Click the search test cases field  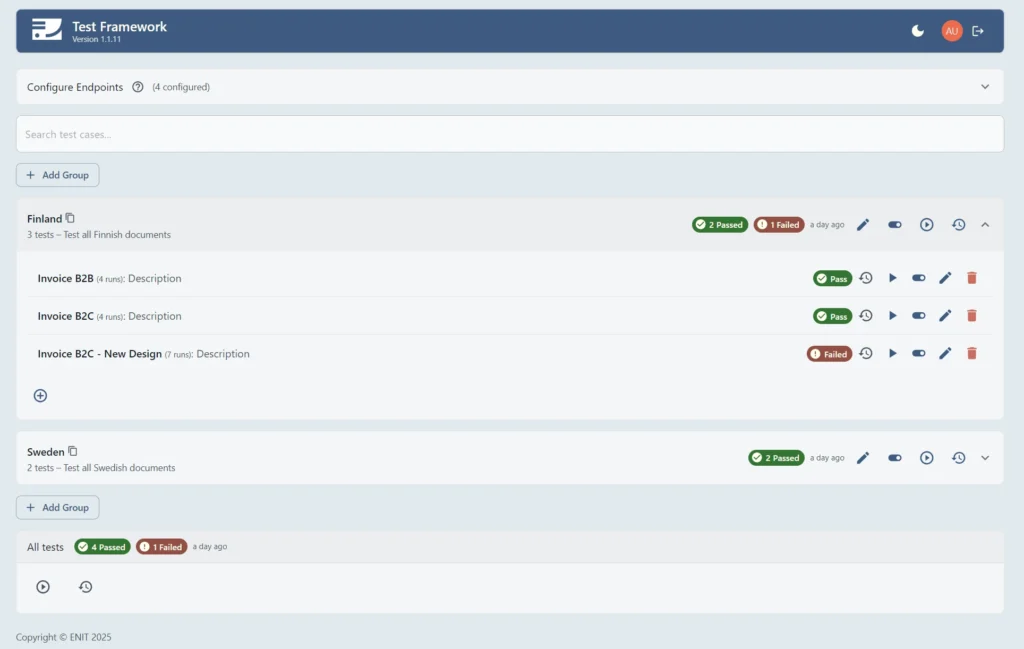click(x=512, y=133)
